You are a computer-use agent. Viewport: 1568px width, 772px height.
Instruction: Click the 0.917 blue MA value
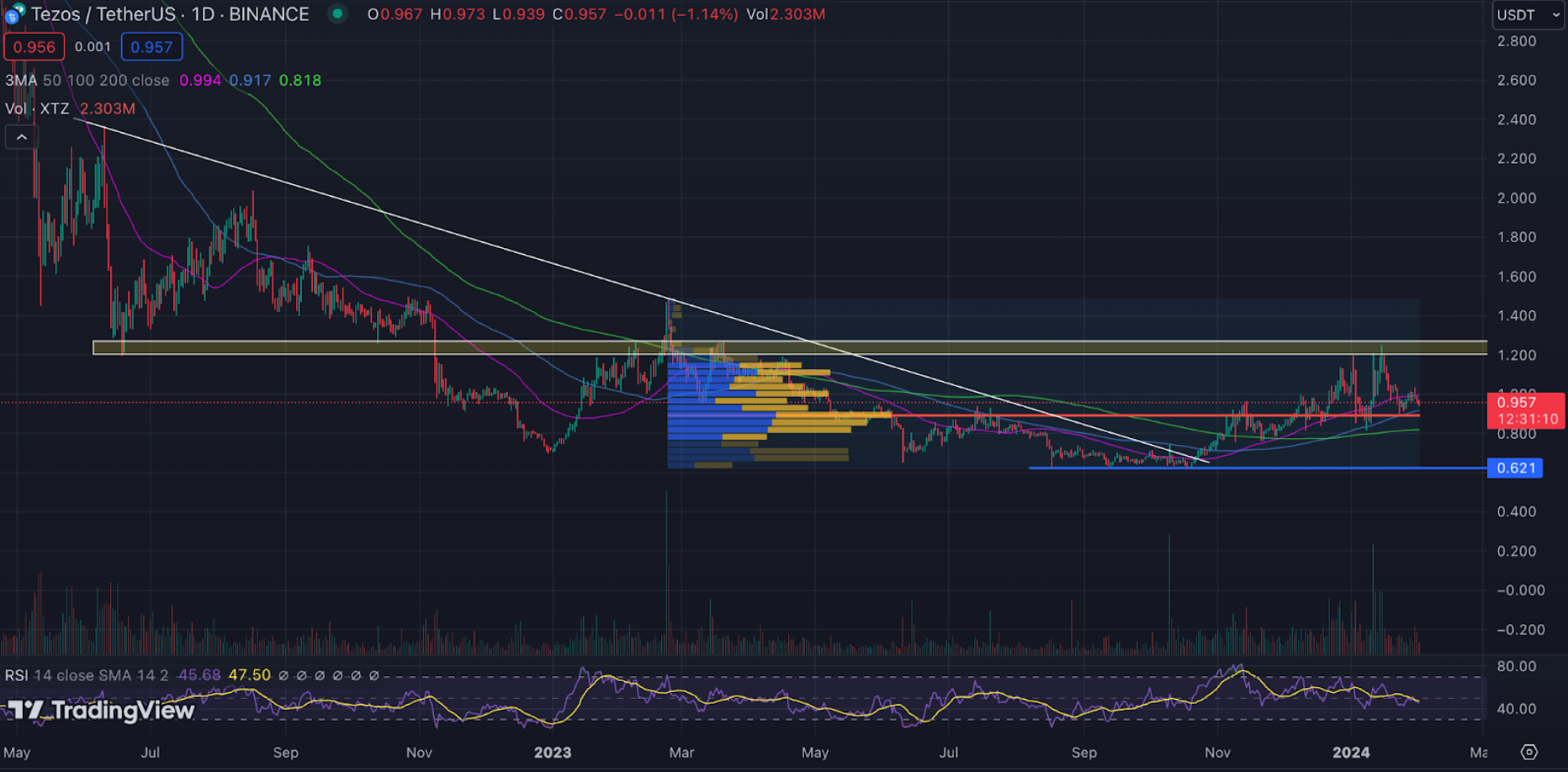coord(250,81)
